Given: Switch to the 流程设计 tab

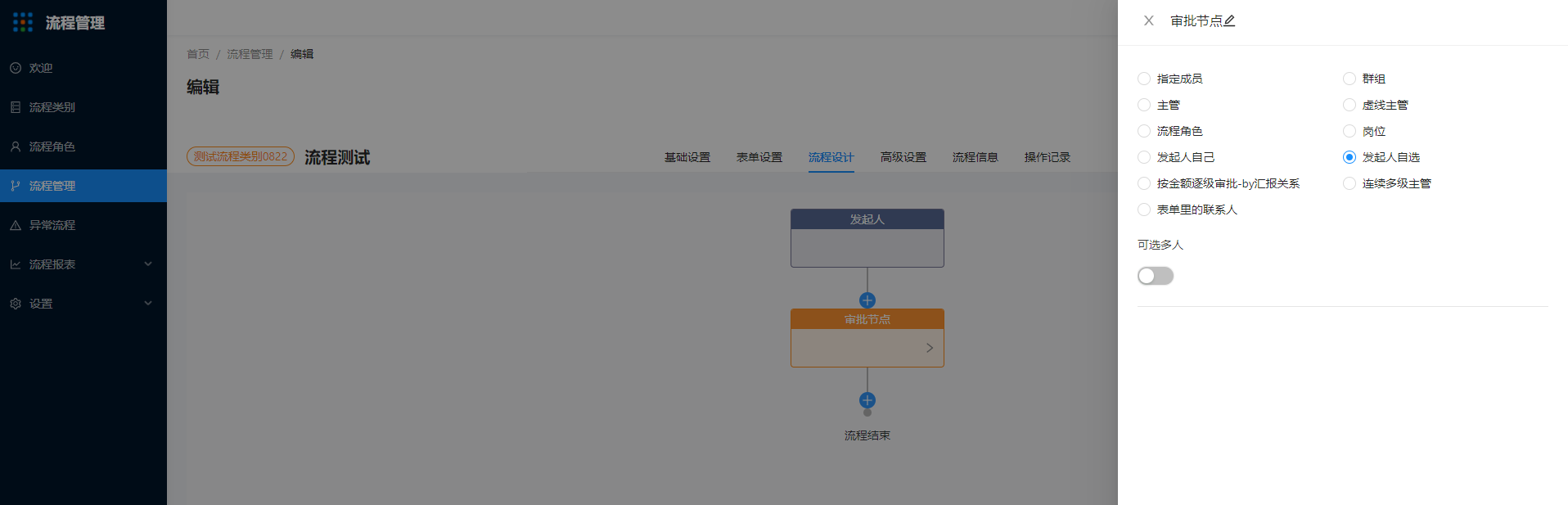Looking at the screenshot, I should pos(831,157).
